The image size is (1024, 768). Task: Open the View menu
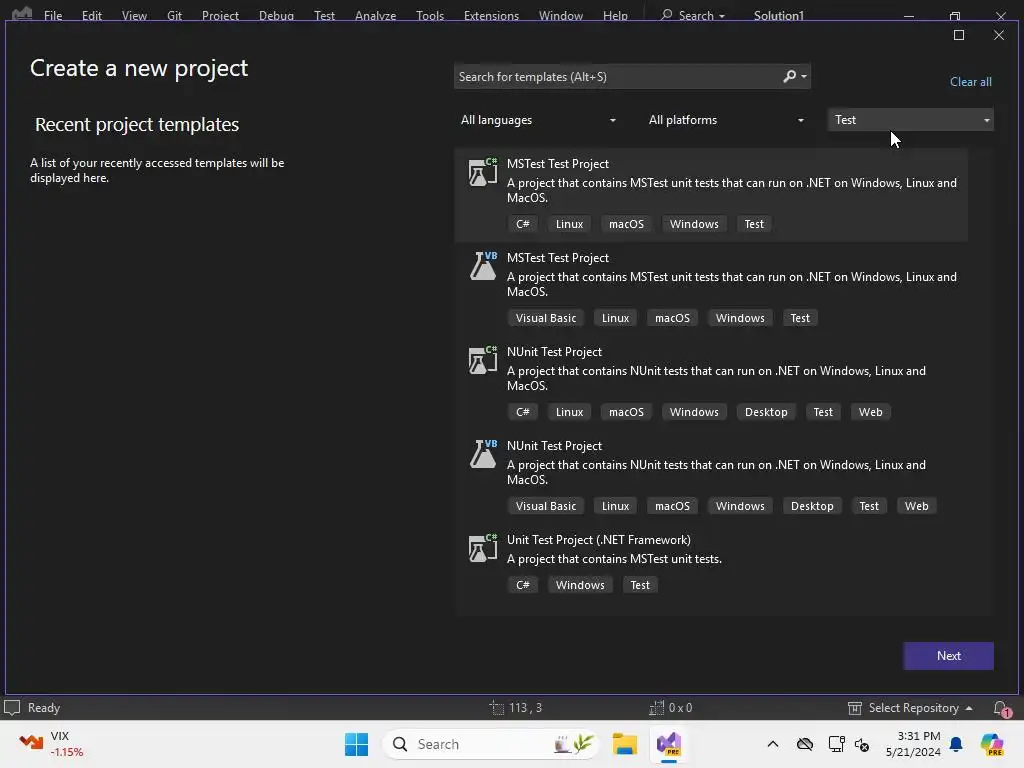pyautogui.click(x=134, y=16)
